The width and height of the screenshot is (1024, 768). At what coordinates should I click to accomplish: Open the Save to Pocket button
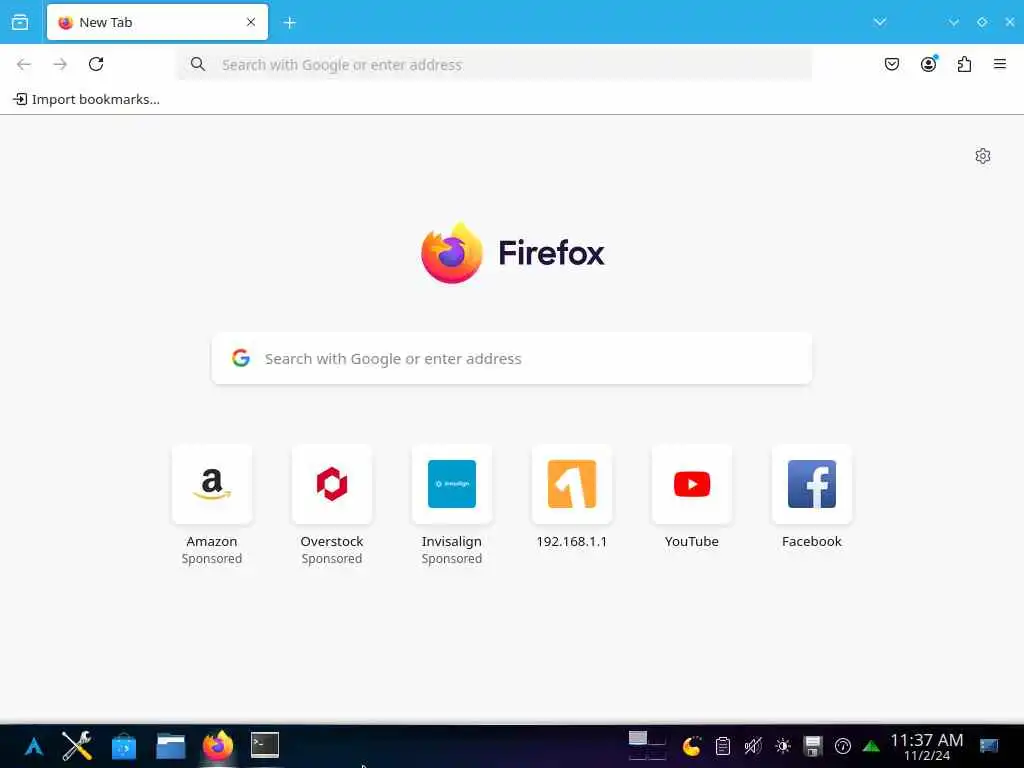(892, 64)
